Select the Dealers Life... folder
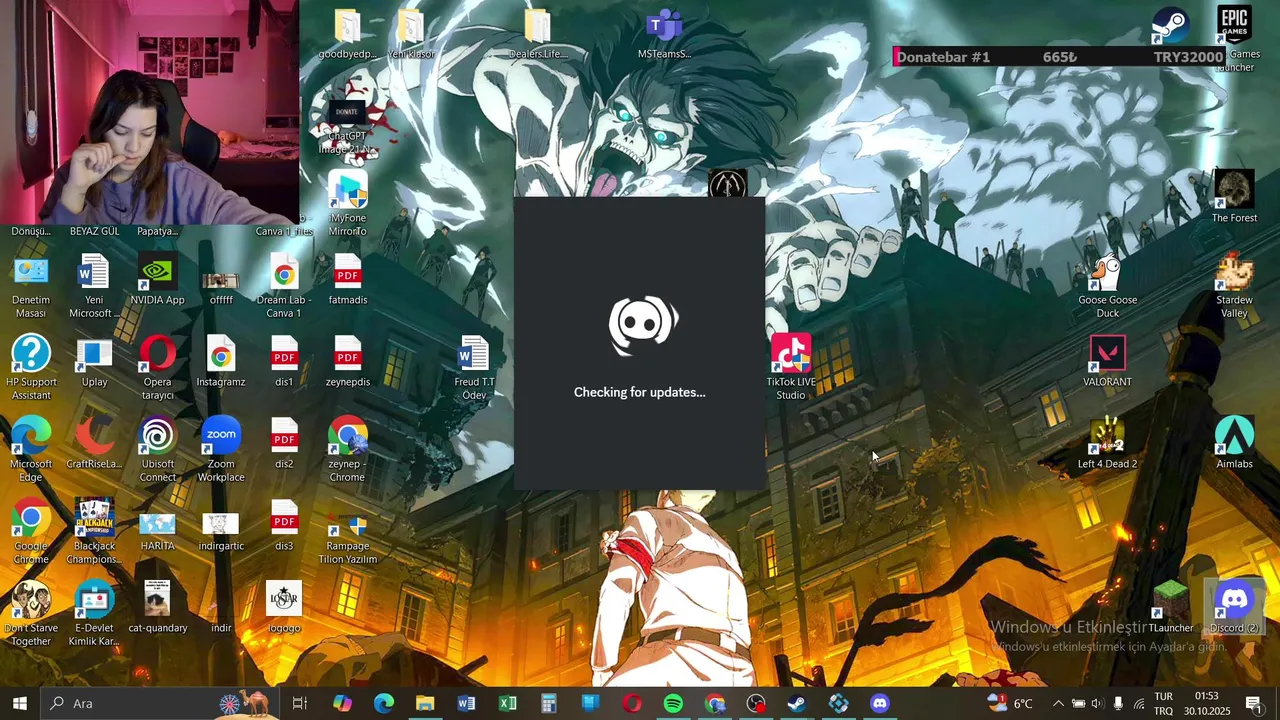1280x720 pixels. (537, 33)
